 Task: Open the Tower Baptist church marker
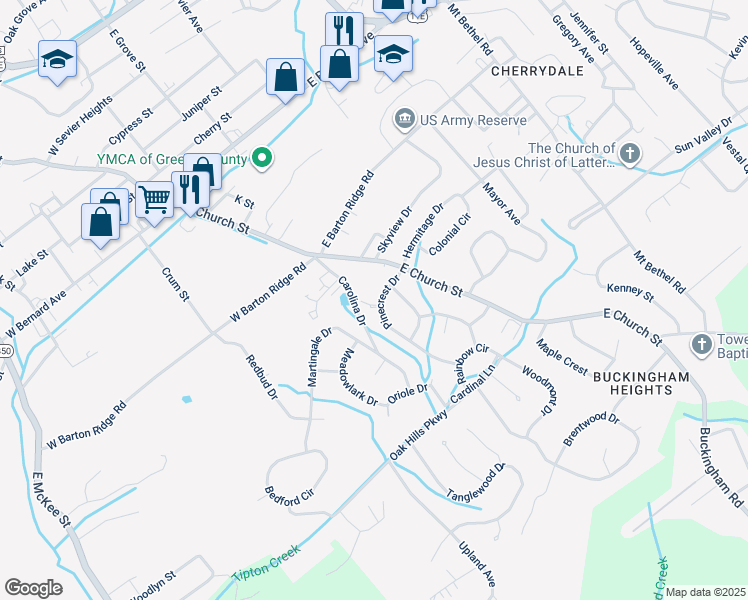click(x=702, y=344)
